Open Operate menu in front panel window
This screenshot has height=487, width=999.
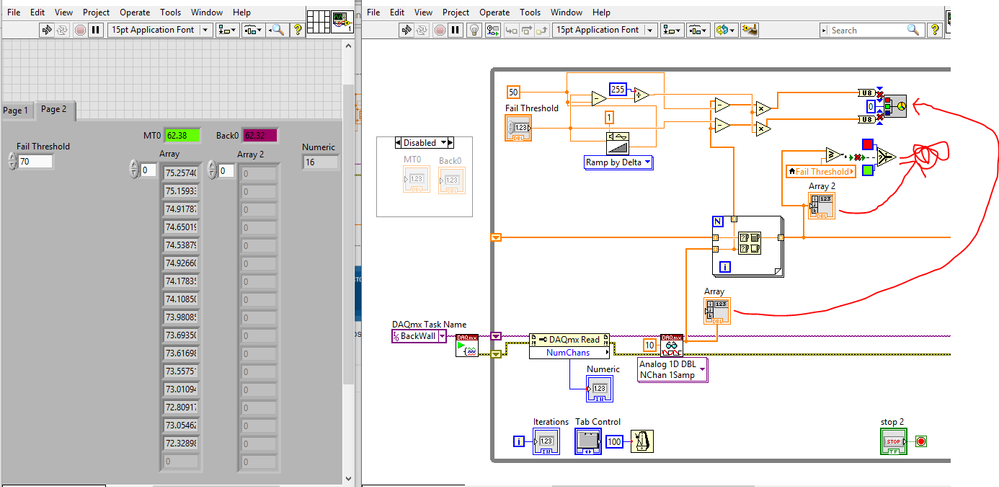[x=133, y=12]
